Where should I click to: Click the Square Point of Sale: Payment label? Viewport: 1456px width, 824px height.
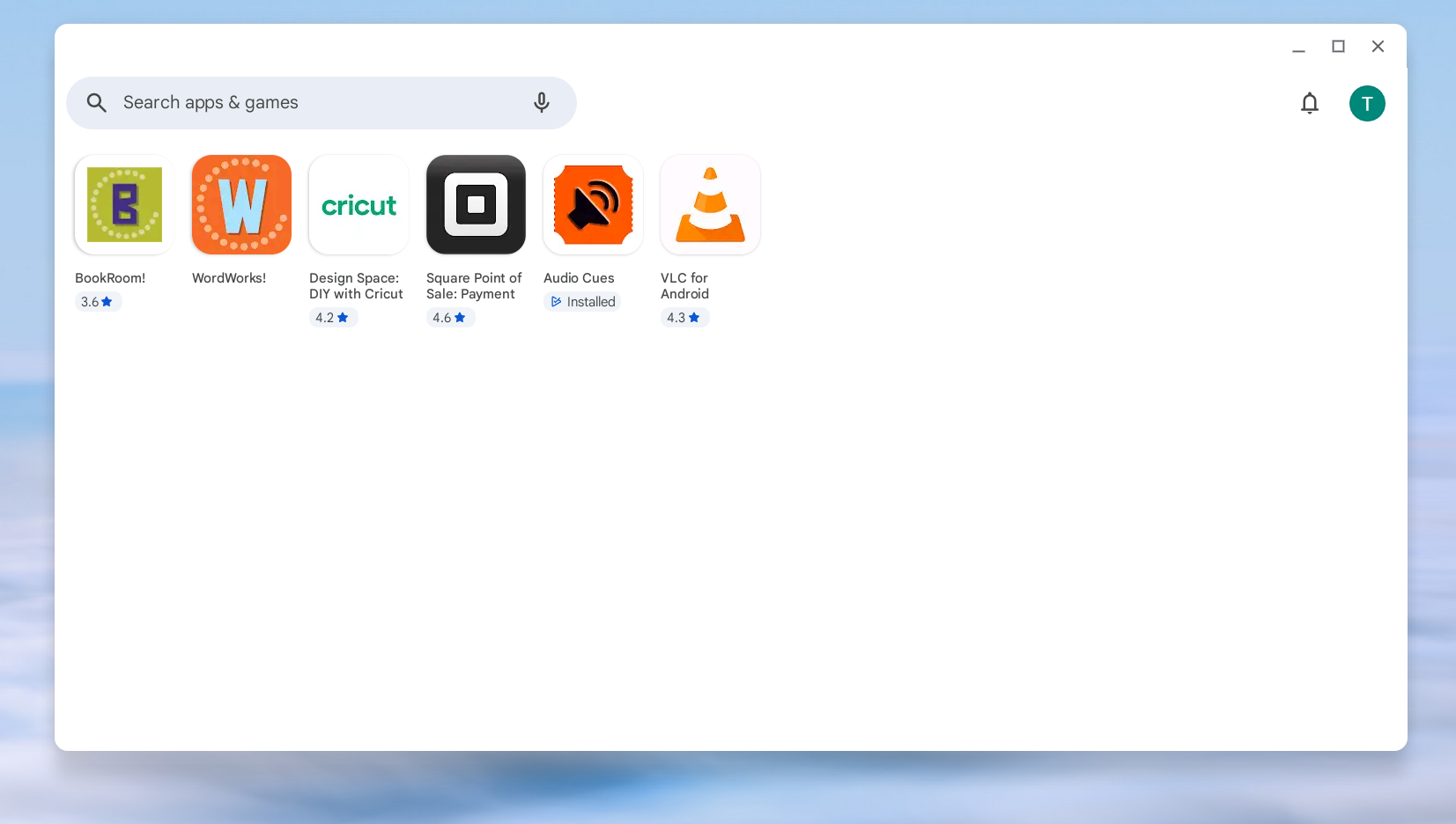(x=474, y=286)
